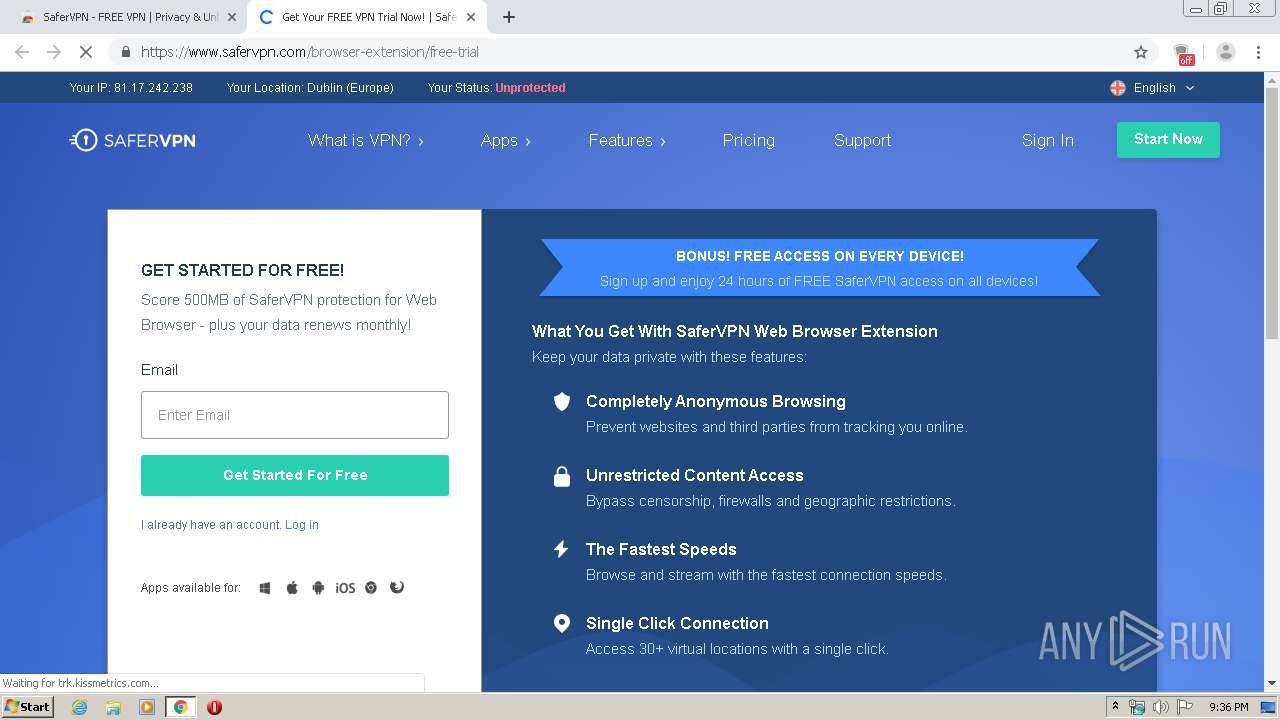1280x720 pixels.
Task: Open the Windows Start menu
Action: pyautogui.click(x=28, y=707)
